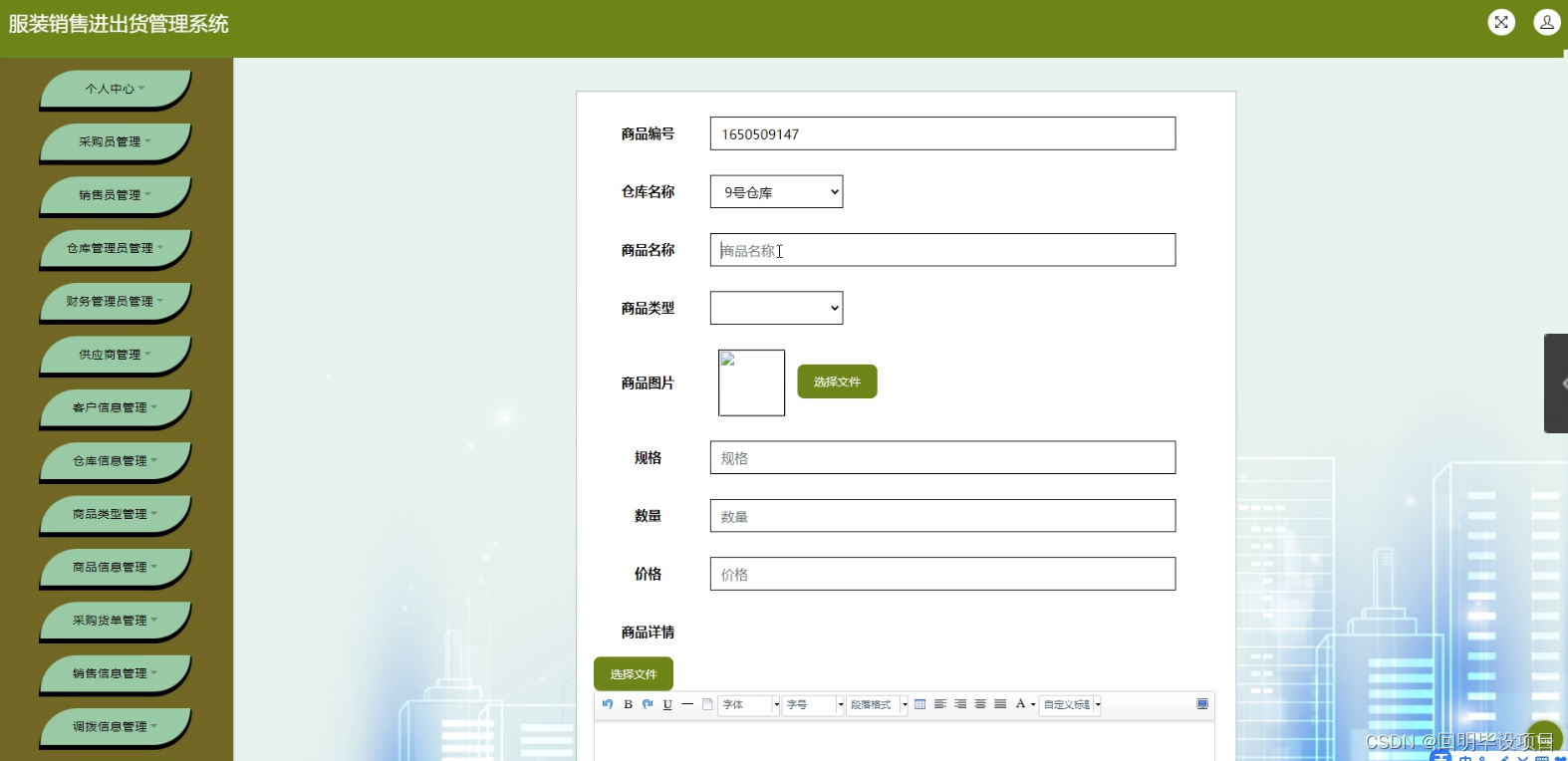Click 选择文件 button under 商品详情
1568x761 pixels.
point(634,674)
